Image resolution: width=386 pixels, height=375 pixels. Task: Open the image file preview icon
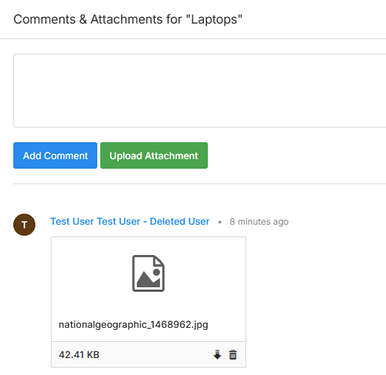click(148, 273)
